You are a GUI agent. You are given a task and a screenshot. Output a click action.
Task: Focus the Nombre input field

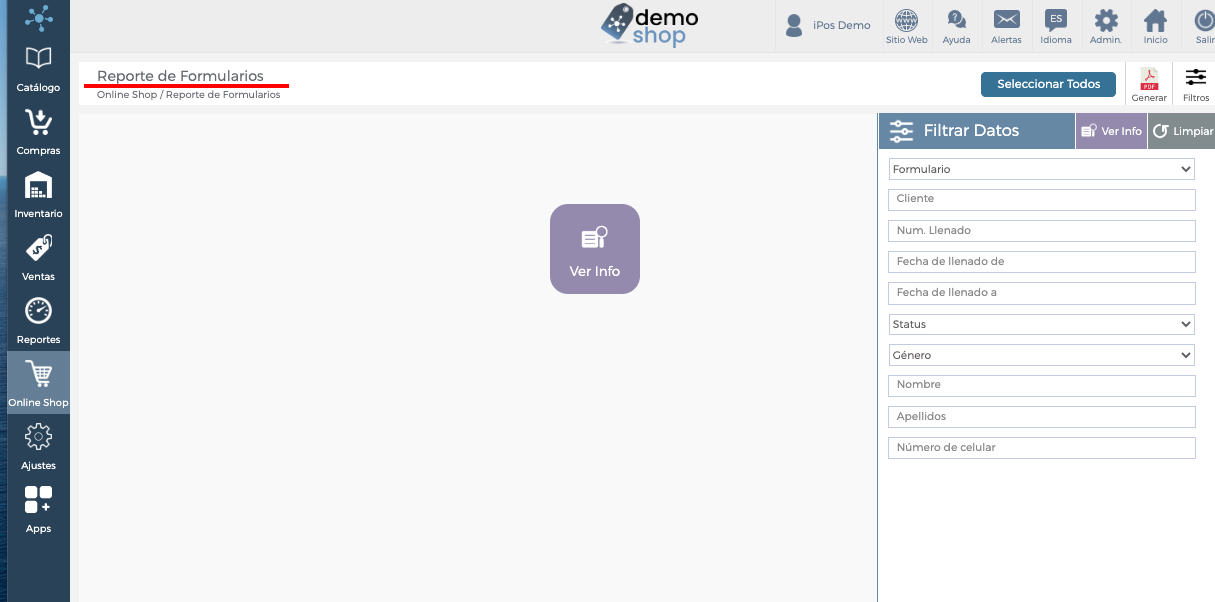coord(1042,385)
